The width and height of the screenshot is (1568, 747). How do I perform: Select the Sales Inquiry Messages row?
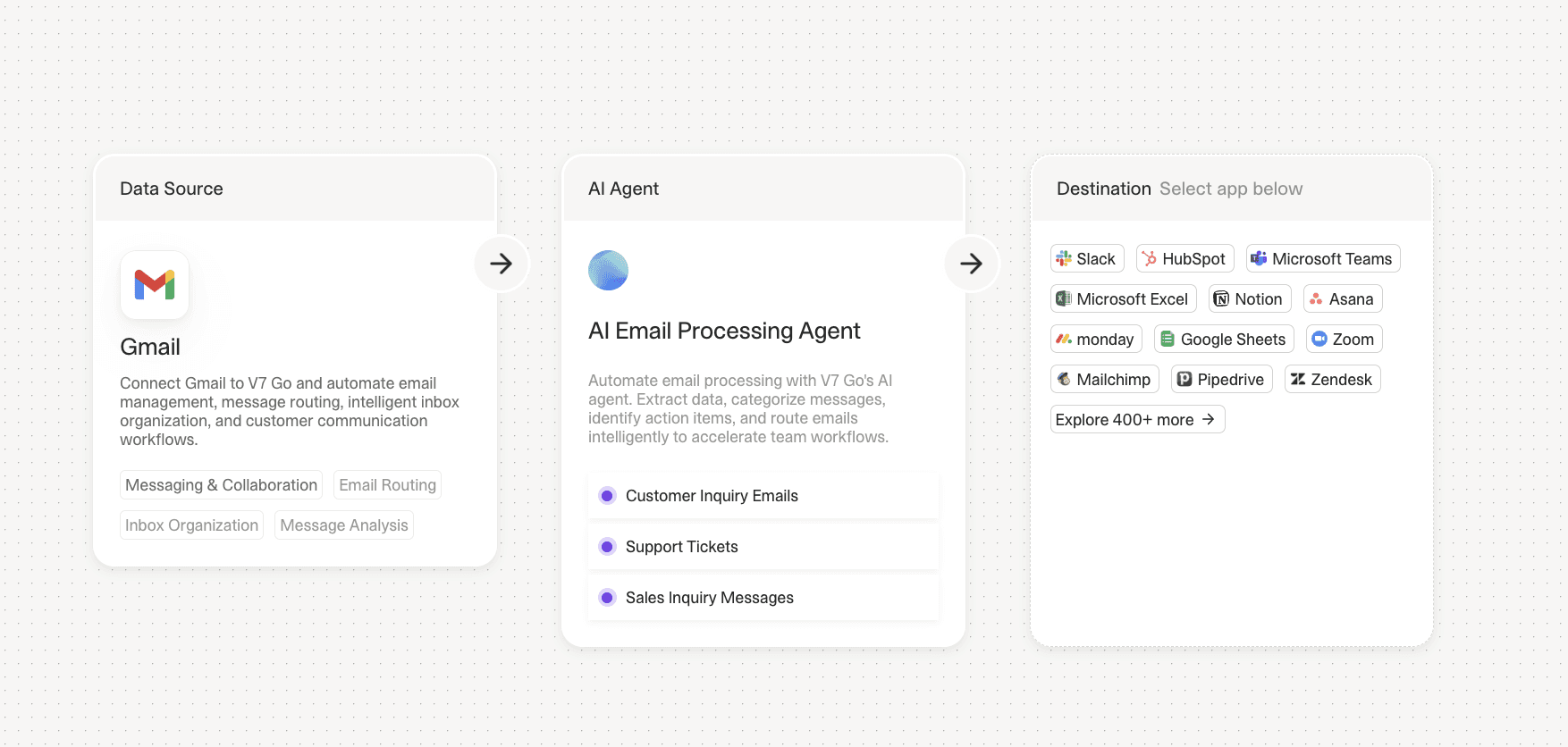(x=763, y=598)
